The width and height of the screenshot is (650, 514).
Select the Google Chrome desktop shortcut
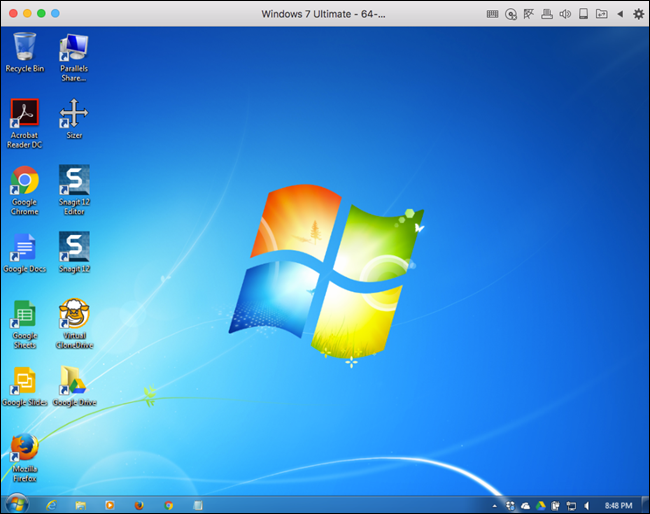click(x=24, y=191)
